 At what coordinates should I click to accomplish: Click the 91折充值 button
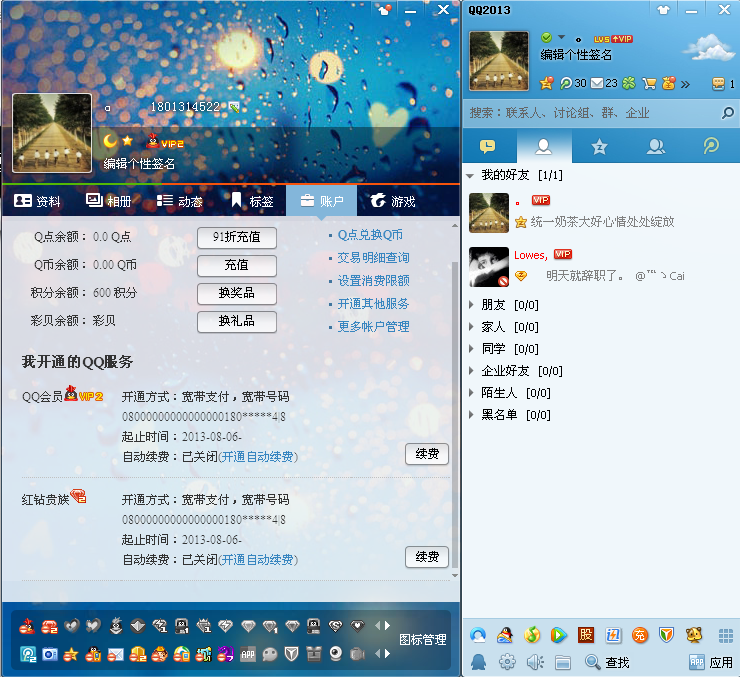pos(237,237)
